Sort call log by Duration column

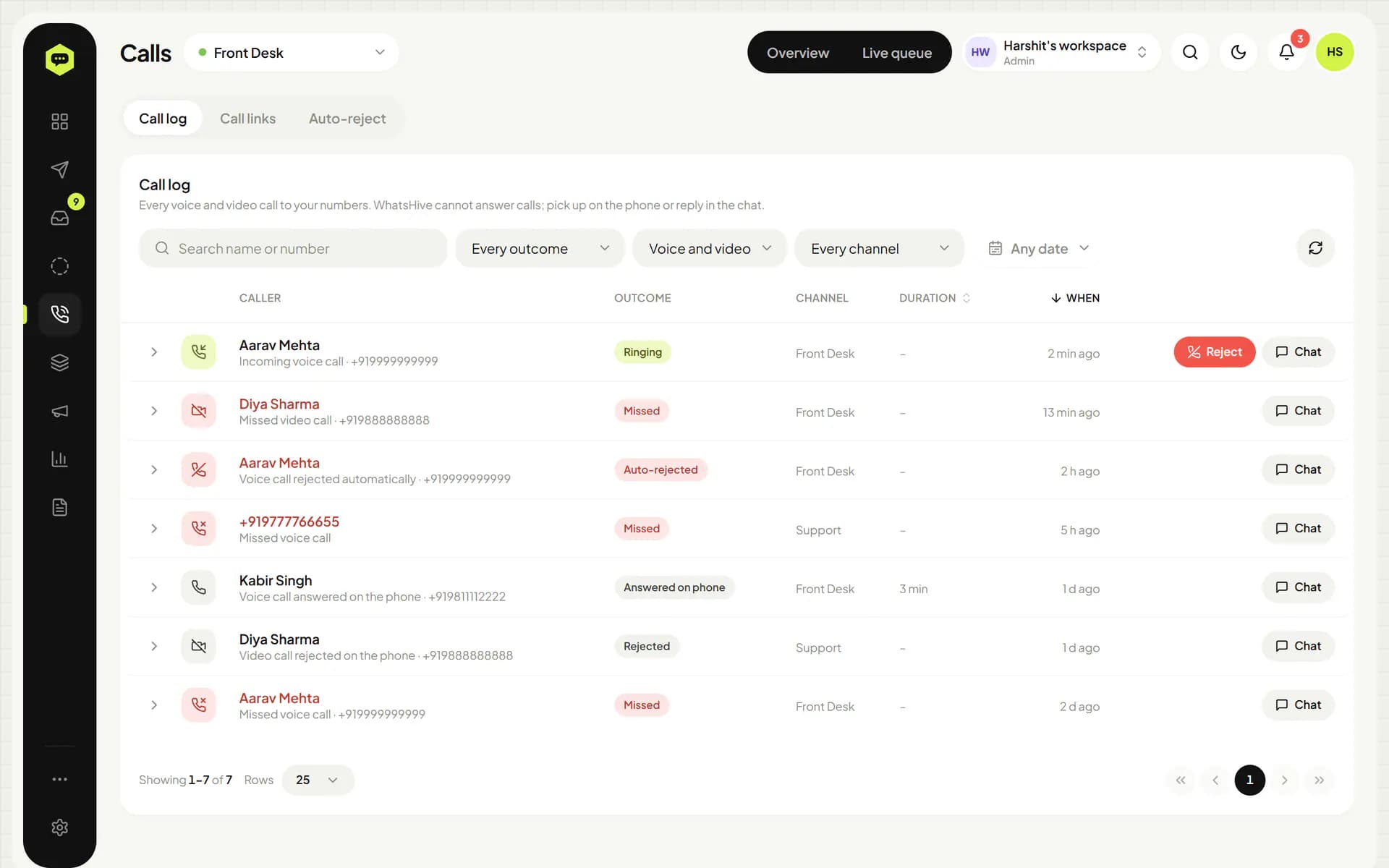pyautogui.click(x=934, y=298)
